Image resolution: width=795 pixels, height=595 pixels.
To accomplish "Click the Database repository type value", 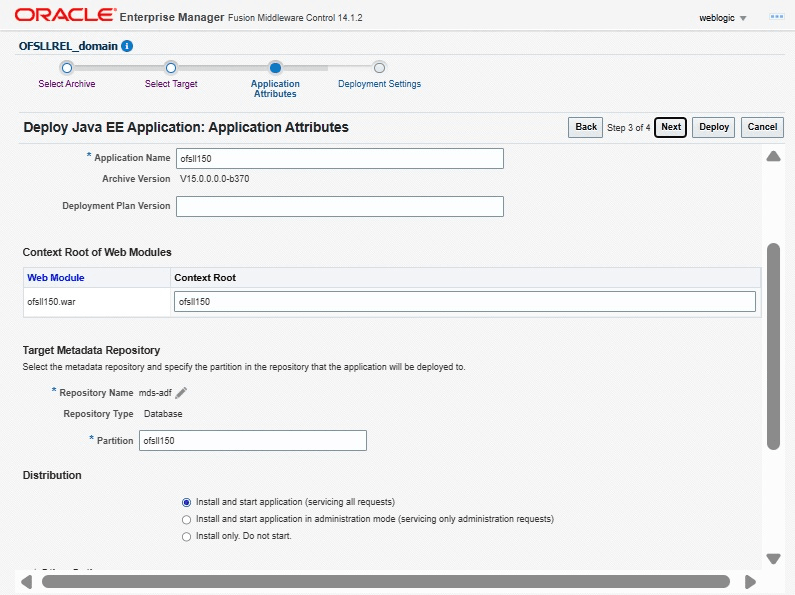I will [x=163, y=414].
